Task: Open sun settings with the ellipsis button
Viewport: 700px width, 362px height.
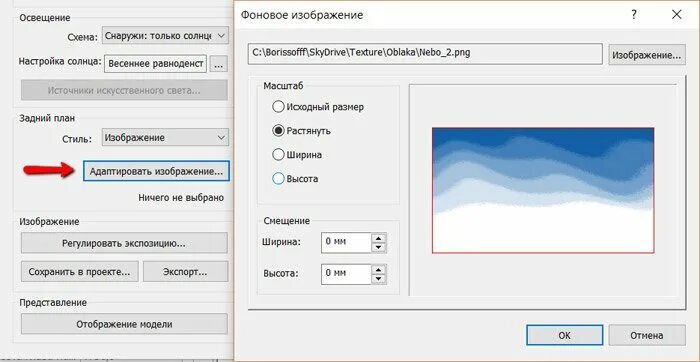Action: (218, 64)
